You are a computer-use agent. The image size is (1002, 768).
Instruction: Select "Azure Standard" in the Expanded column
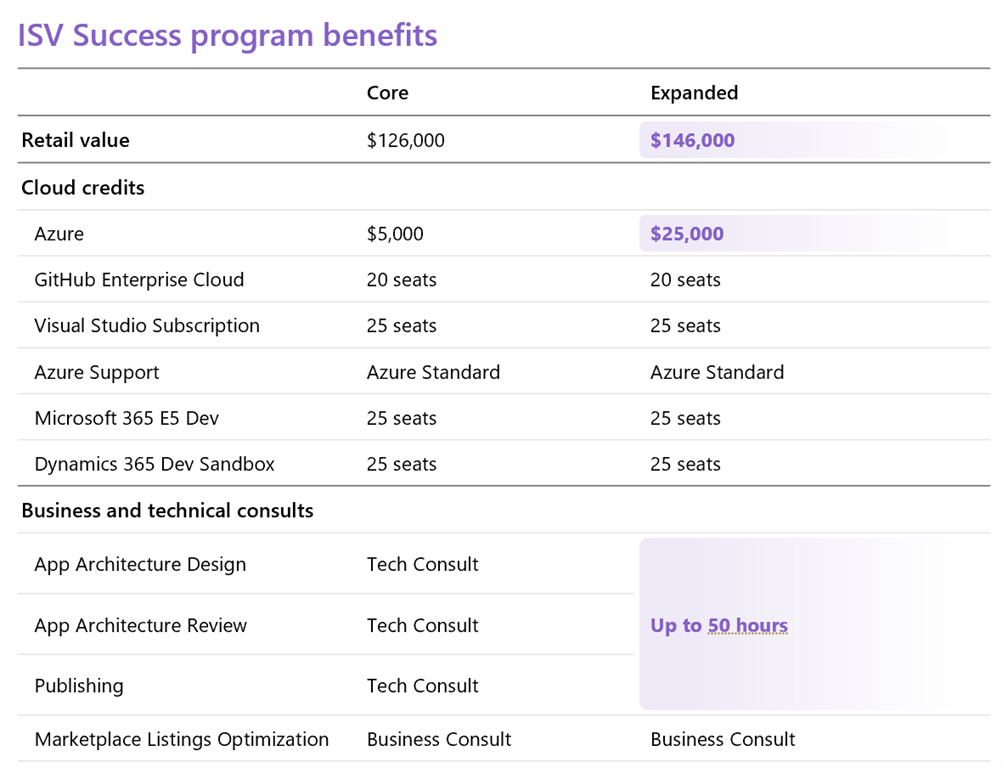(717, 372)
